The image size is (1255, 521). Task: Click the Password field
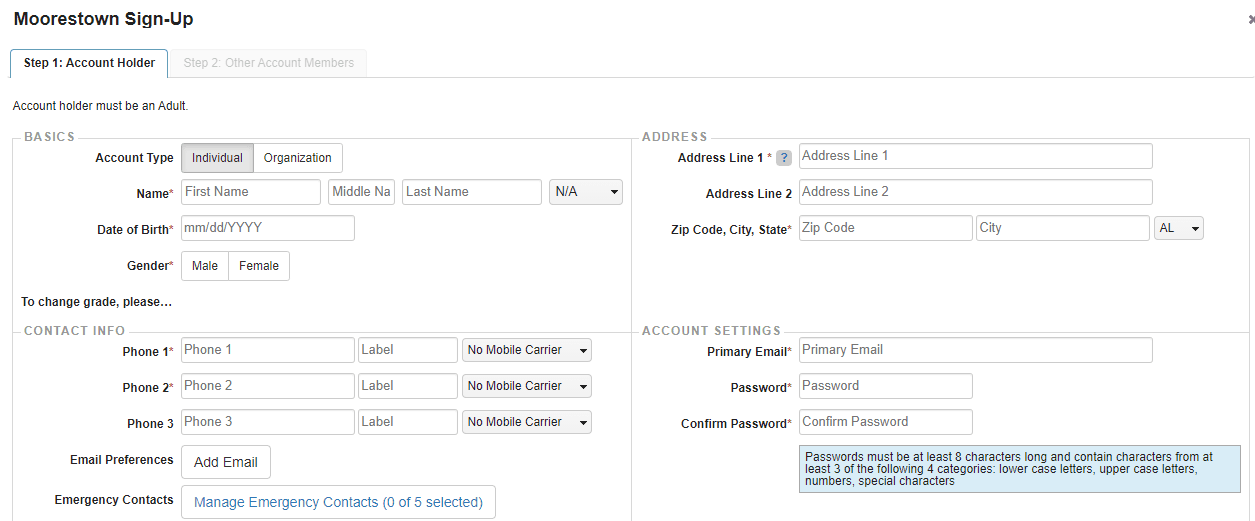pyautogui.click(x=886, y=386)
